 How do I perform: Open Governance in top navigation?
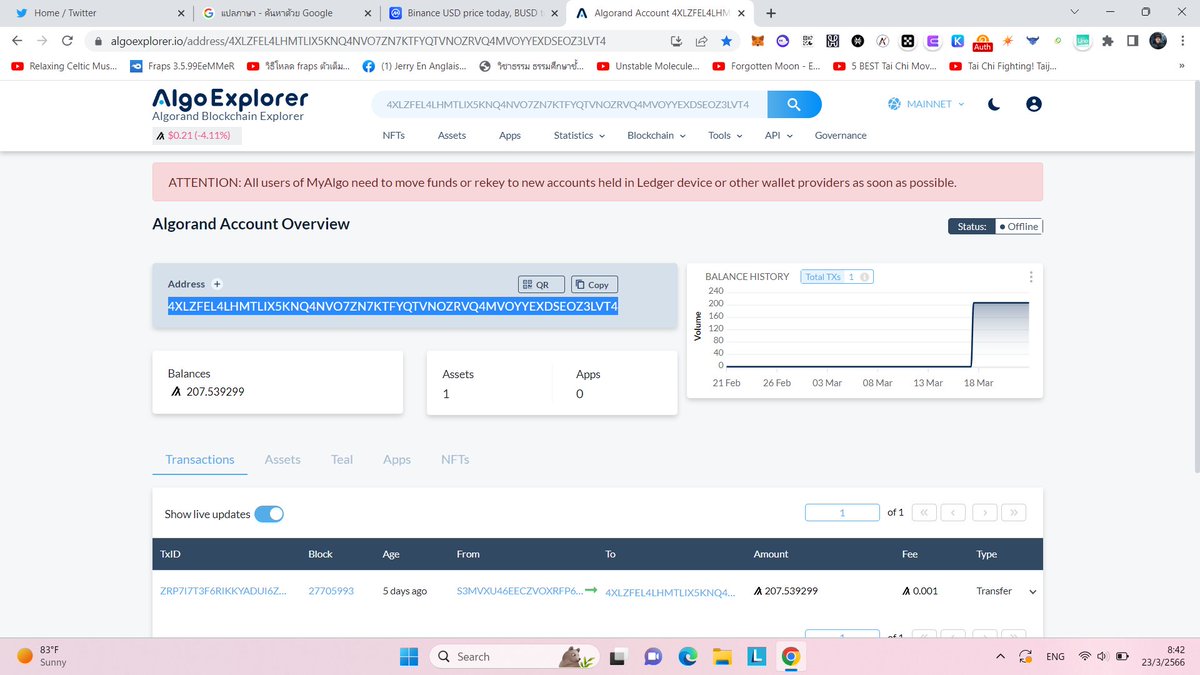(x=841, y=135)
